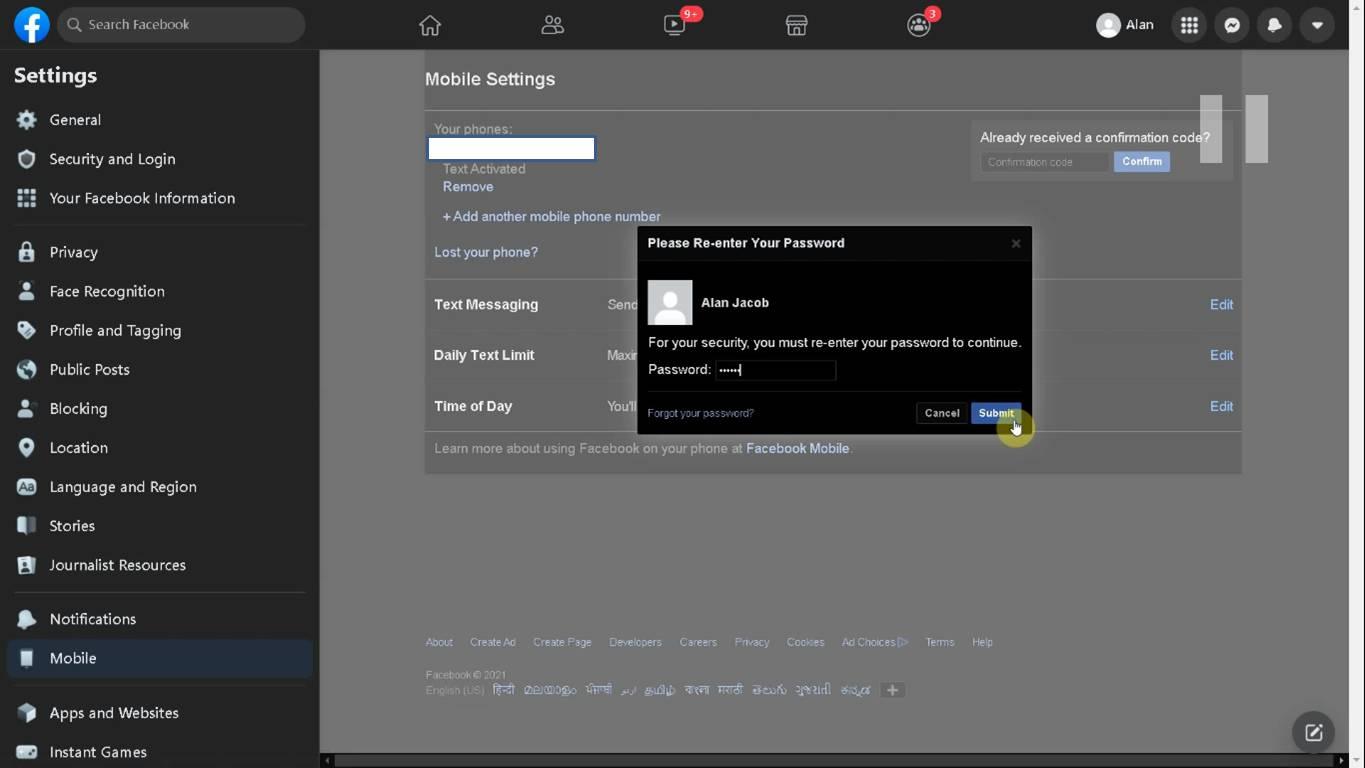1365x768 pixels.
Task: Open the Create Page footer link
Action: pos(562,642)
